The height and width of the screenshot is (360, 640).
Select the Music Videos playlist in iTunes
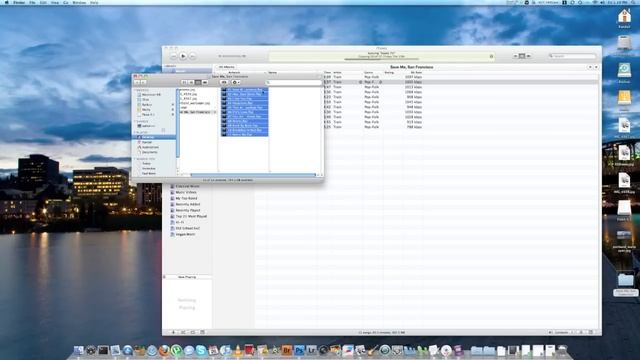pyautogui.click(x=186, y=192)
